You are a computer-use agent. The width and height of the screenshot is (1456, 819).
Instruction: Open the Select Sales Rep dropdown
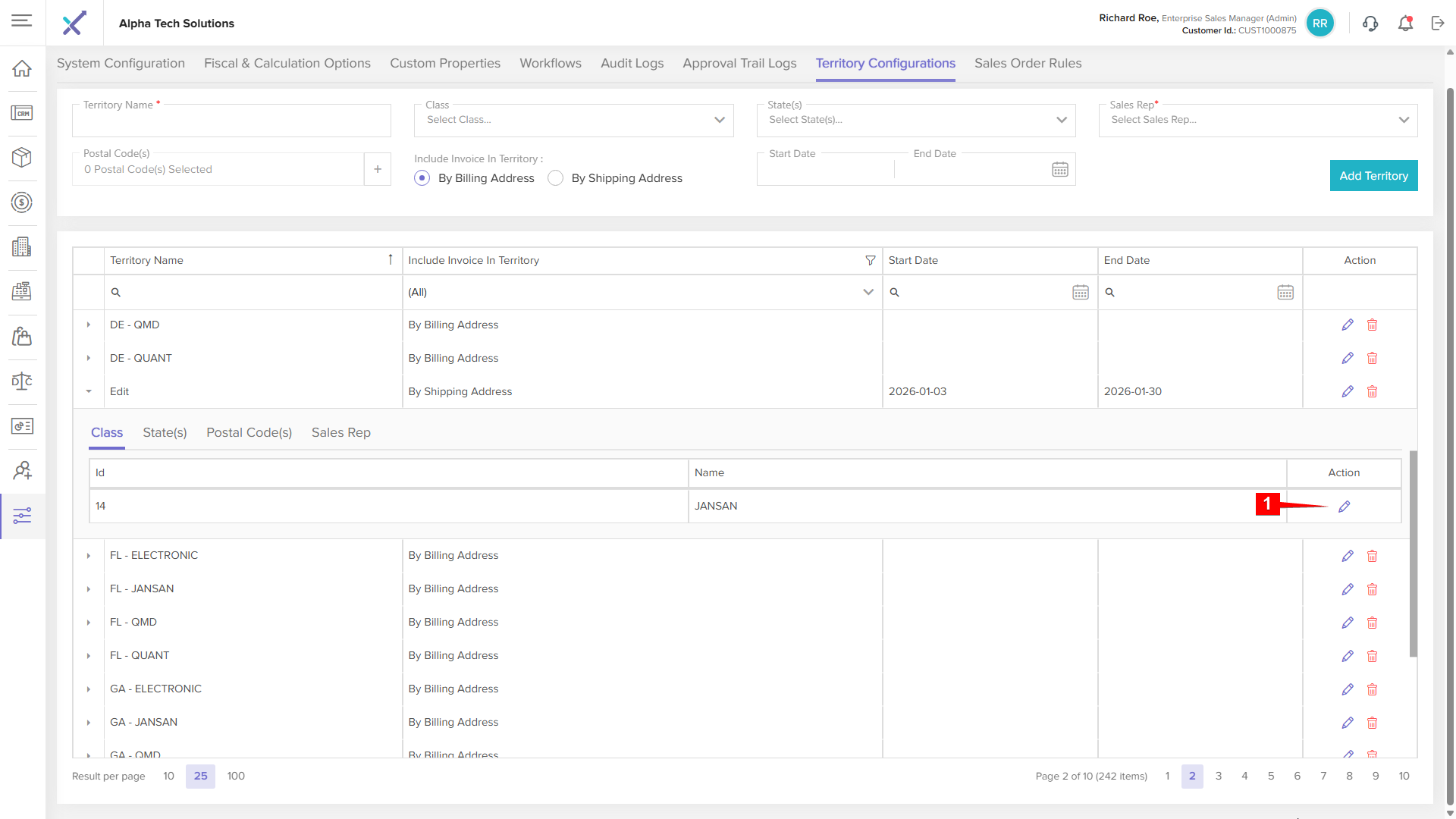[x=1257, y=120]
